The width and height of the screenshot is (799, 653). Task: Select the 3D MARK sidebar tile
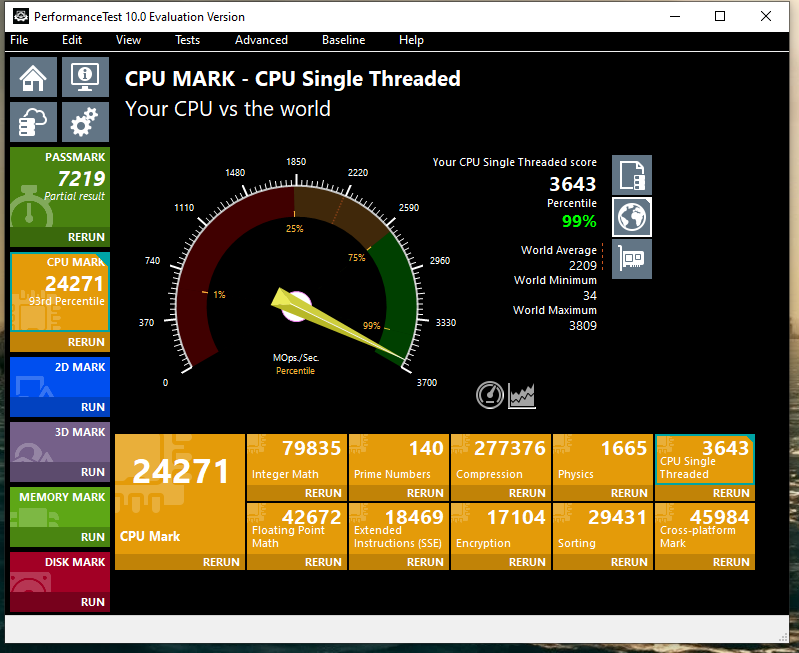[x=60, y=442]
